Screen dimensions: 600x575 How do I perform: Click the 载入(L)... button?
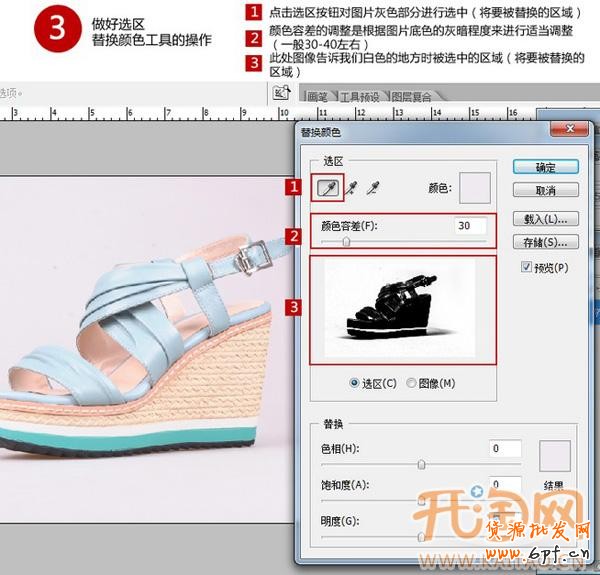point(545,218)
